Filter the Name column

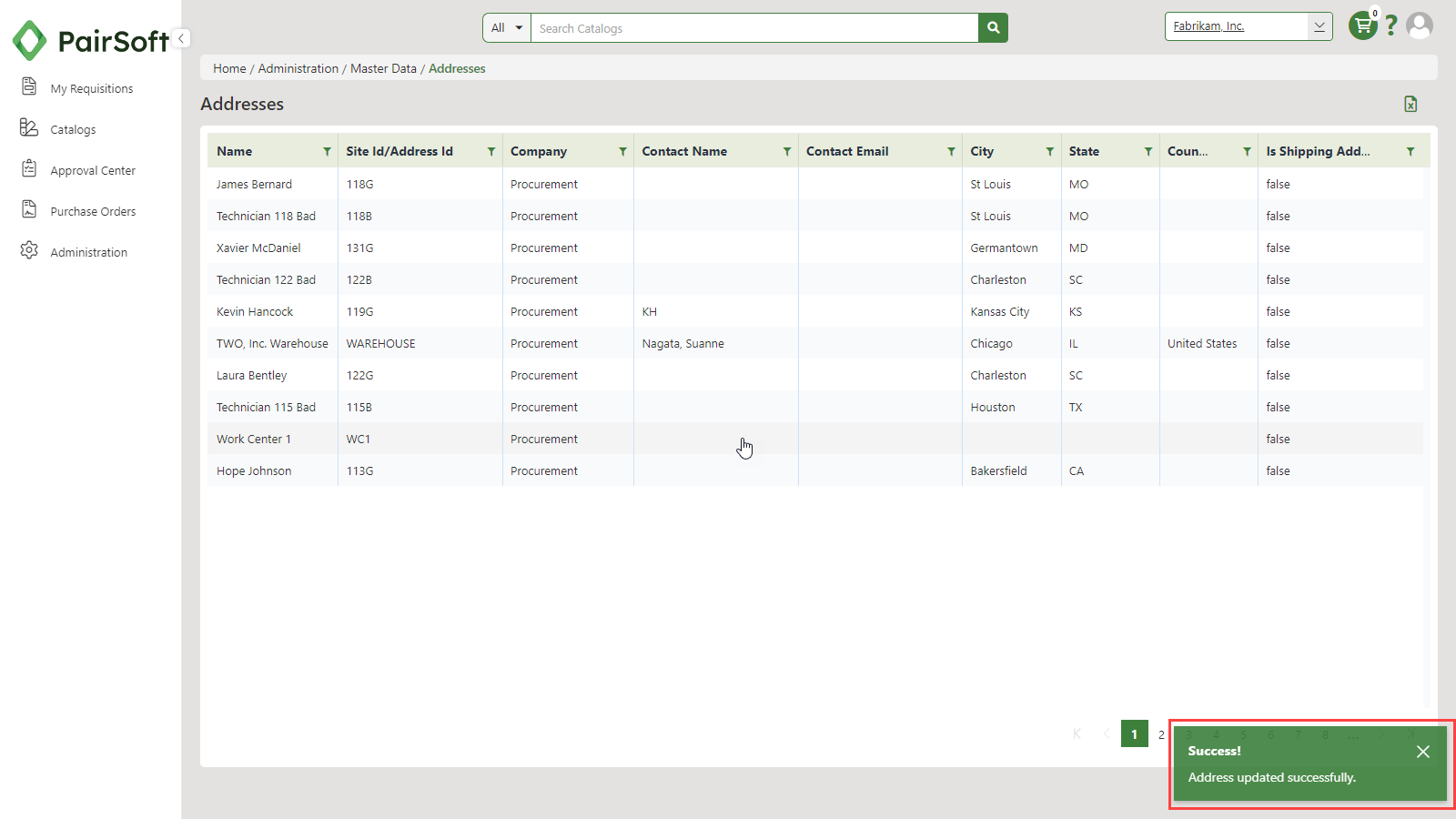(327, 152)
